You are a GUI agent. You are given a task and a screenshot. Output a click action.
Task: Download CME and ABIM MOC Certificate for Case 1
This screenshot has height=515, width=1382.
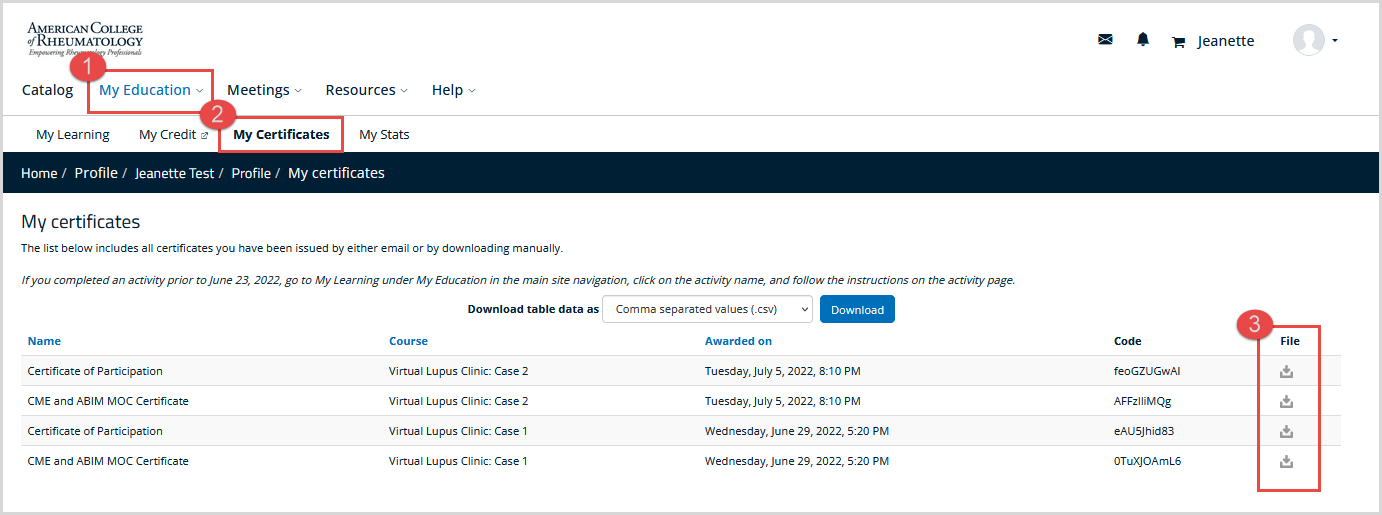pos(1287,462)
